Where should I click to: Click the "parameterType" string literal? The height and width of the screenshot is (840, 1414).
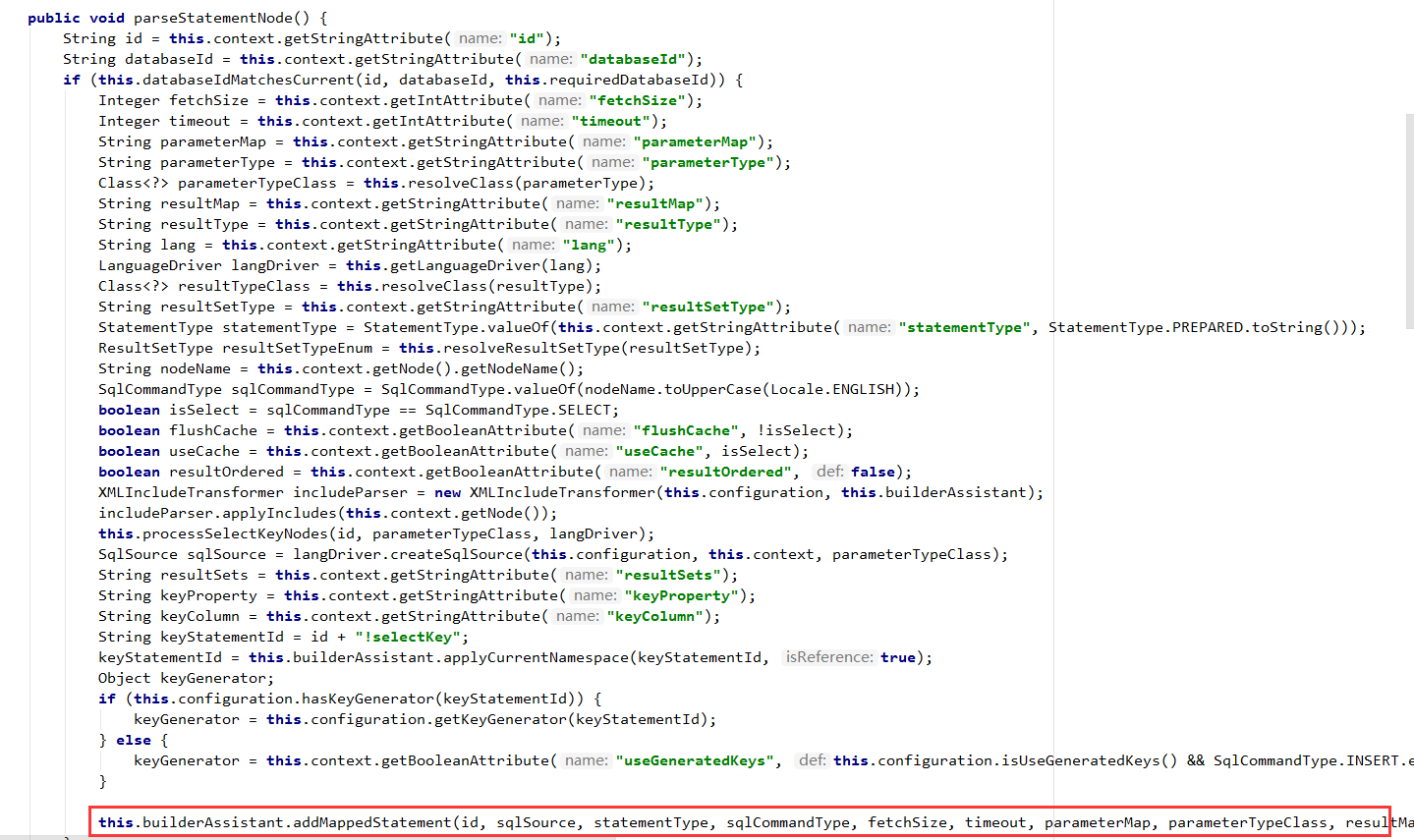coord(708,162)
